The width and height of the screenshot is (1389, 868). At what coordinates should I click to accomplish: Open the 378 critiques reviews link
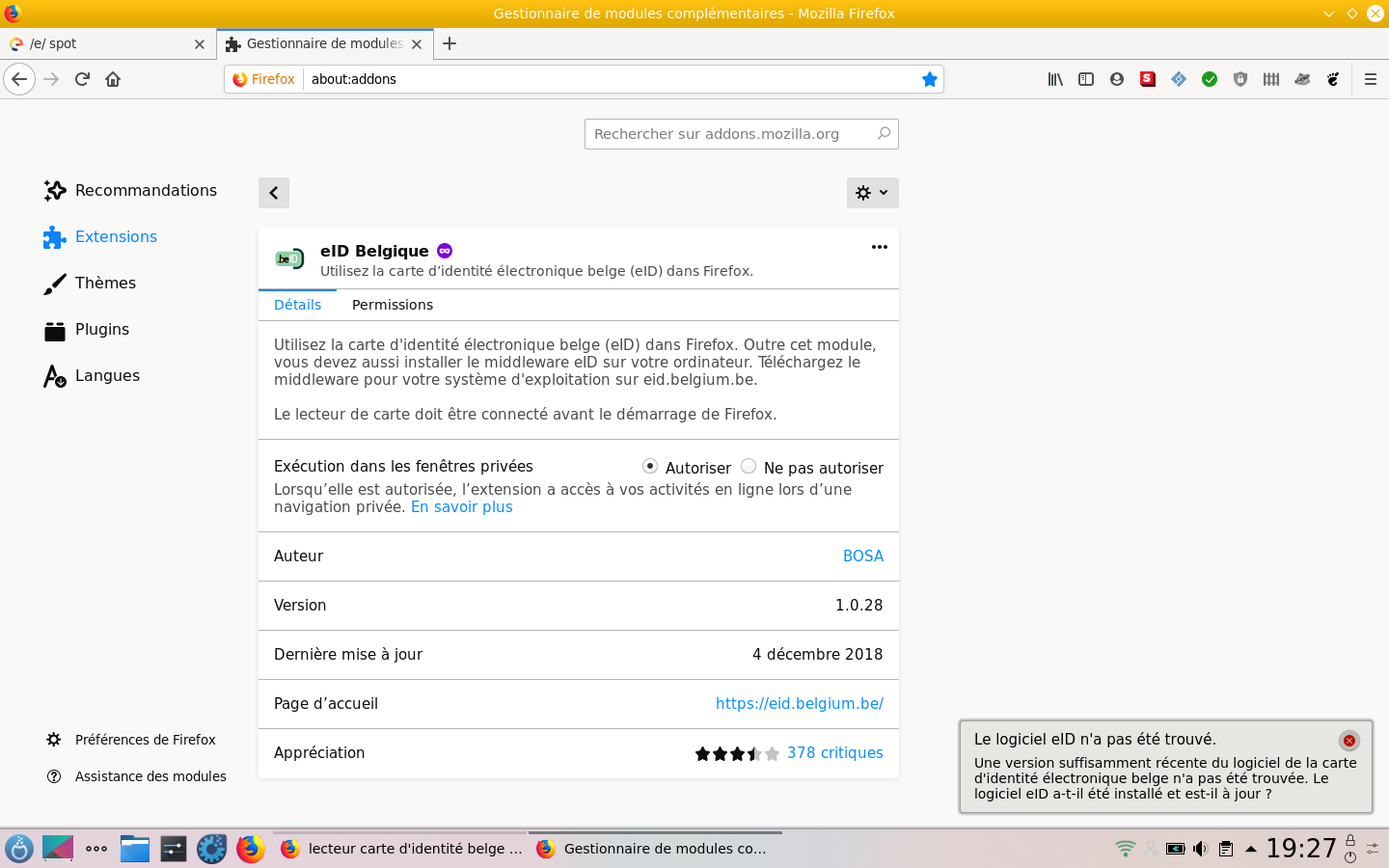[835, 753]
